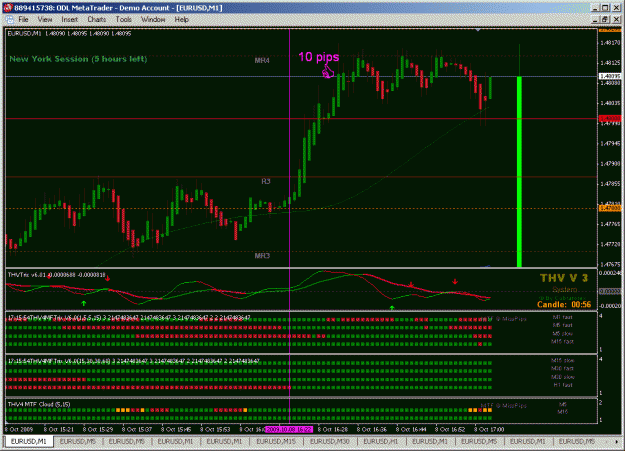Minimize the inner chart window
Image resolution: width=625 pixels, height=451 pixels.
point(596,19)
